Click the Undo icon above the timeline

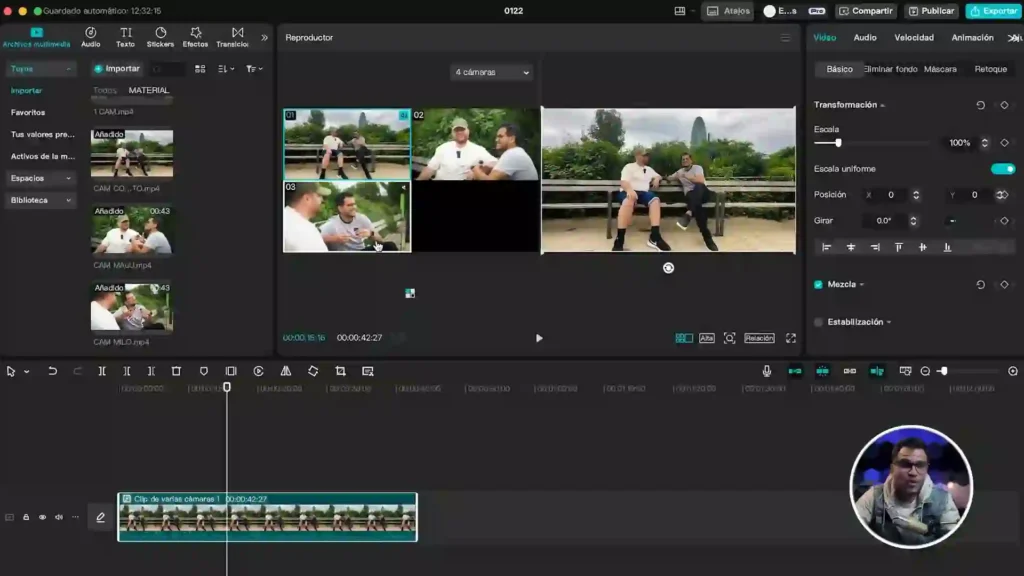click(52, 371)
